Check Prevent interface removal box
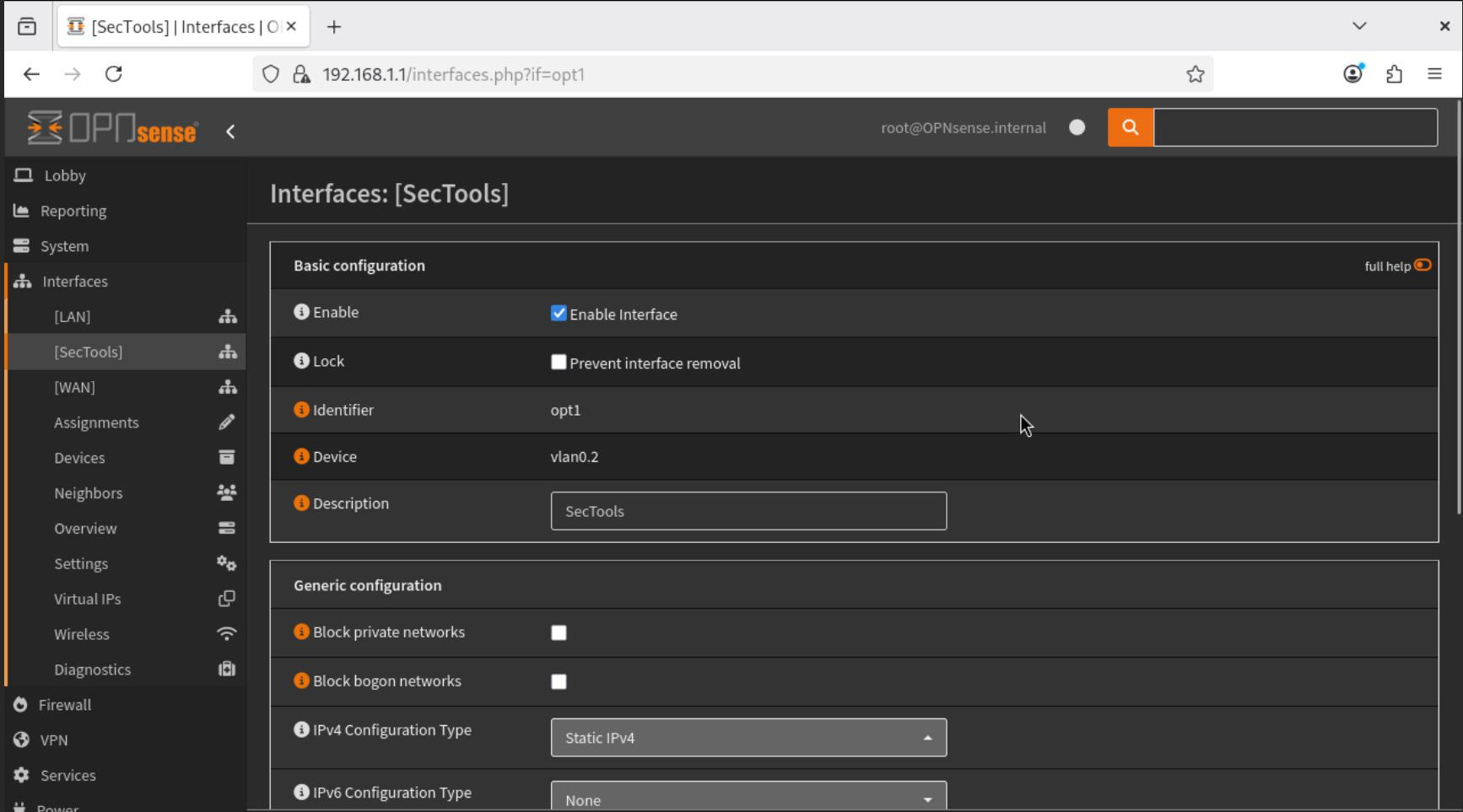 559,363
